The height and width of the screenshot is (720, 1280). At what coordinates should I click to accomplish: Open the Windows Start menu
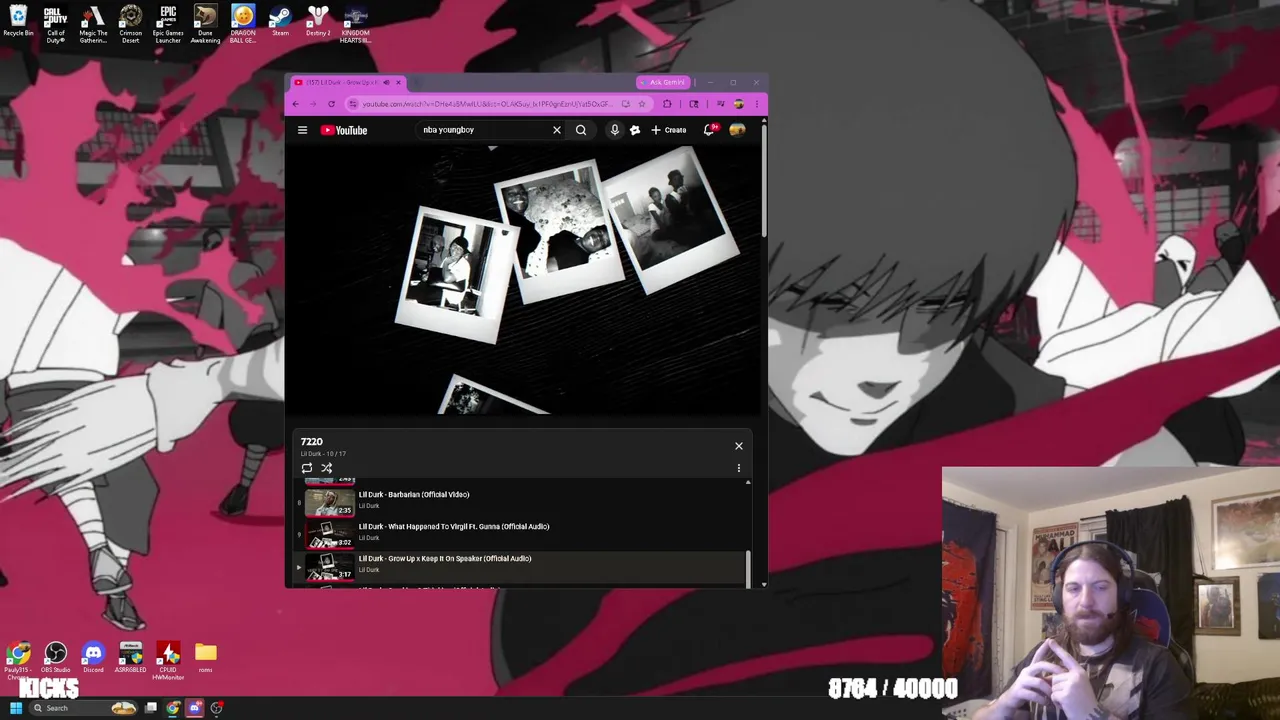(x=16, y=708)
